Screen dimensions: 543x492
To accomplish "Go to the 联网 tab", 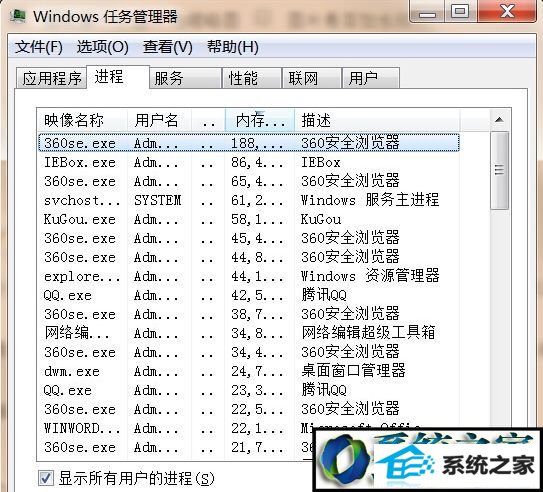I will tap(311, 78).
